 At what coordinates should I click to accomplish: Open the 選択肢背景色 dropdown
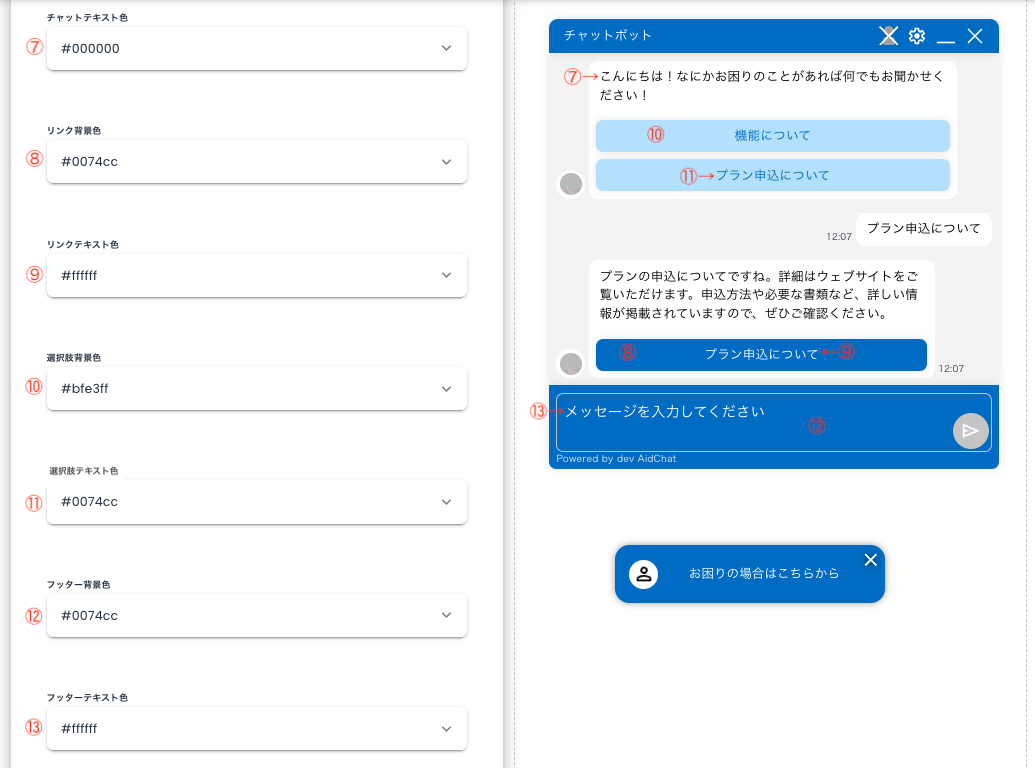click(256, 388)
